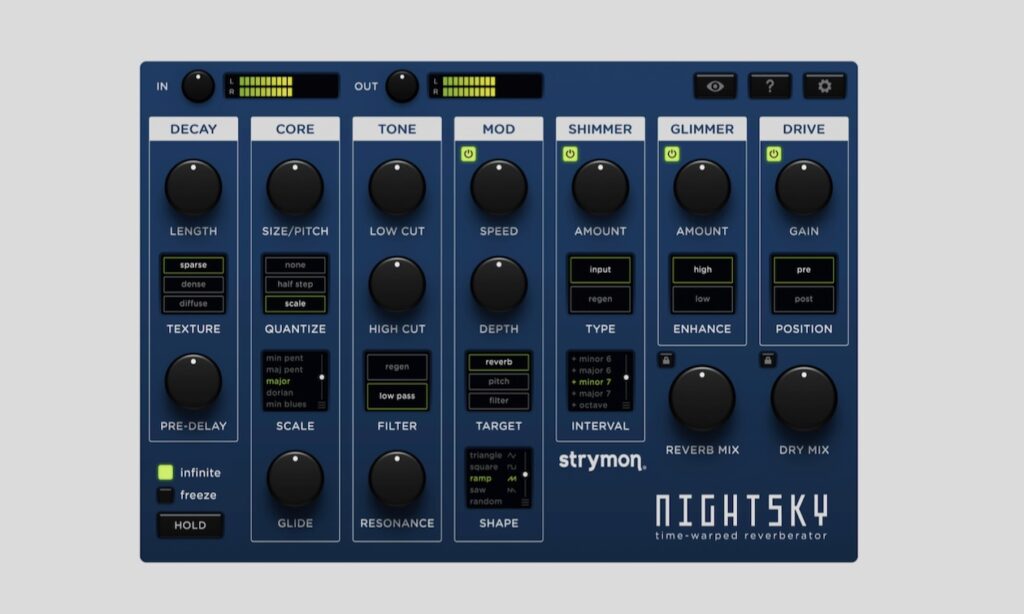1024x614 pixels.
Task: Open the hamburger menu on the Interval list
Action: point(626,405)
